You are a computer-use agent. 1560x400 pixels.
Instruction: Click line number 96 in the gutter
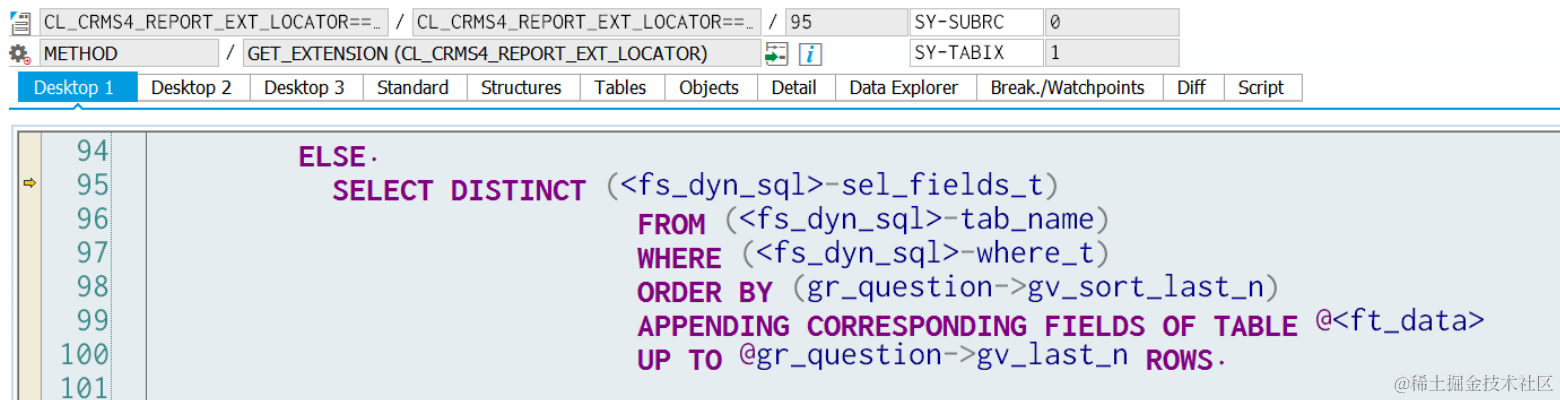coord(92,219)
